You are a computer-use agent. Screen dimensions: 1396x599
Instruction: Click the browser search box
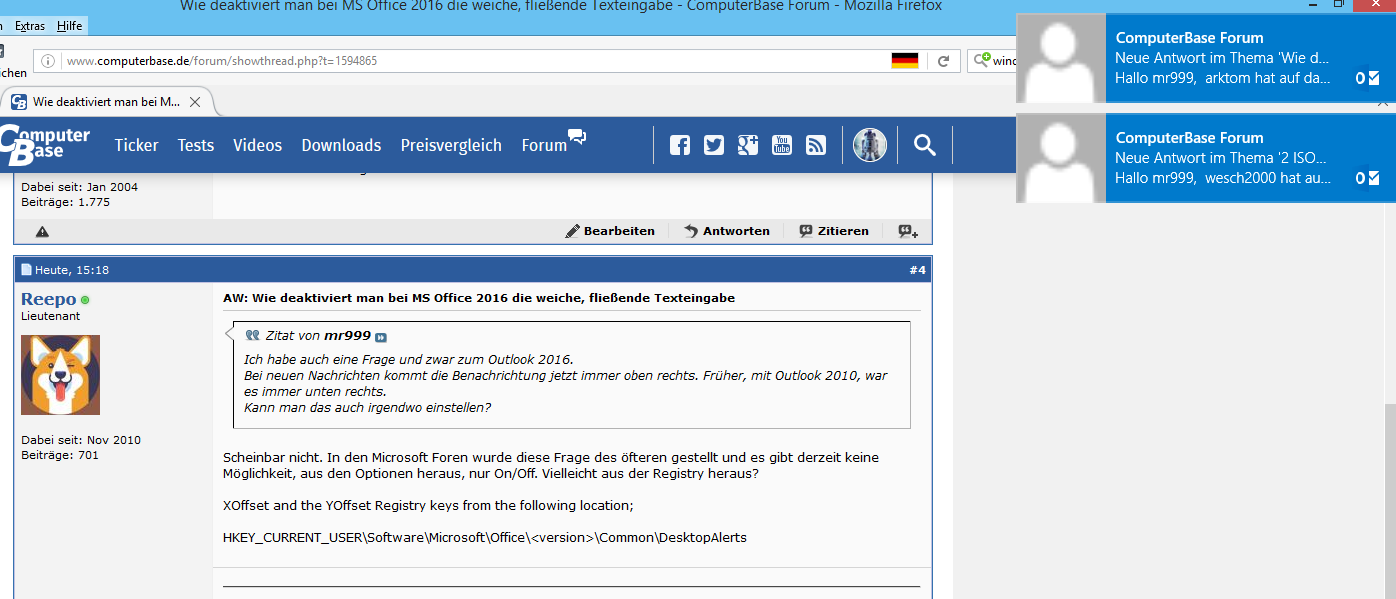point(992,61)
